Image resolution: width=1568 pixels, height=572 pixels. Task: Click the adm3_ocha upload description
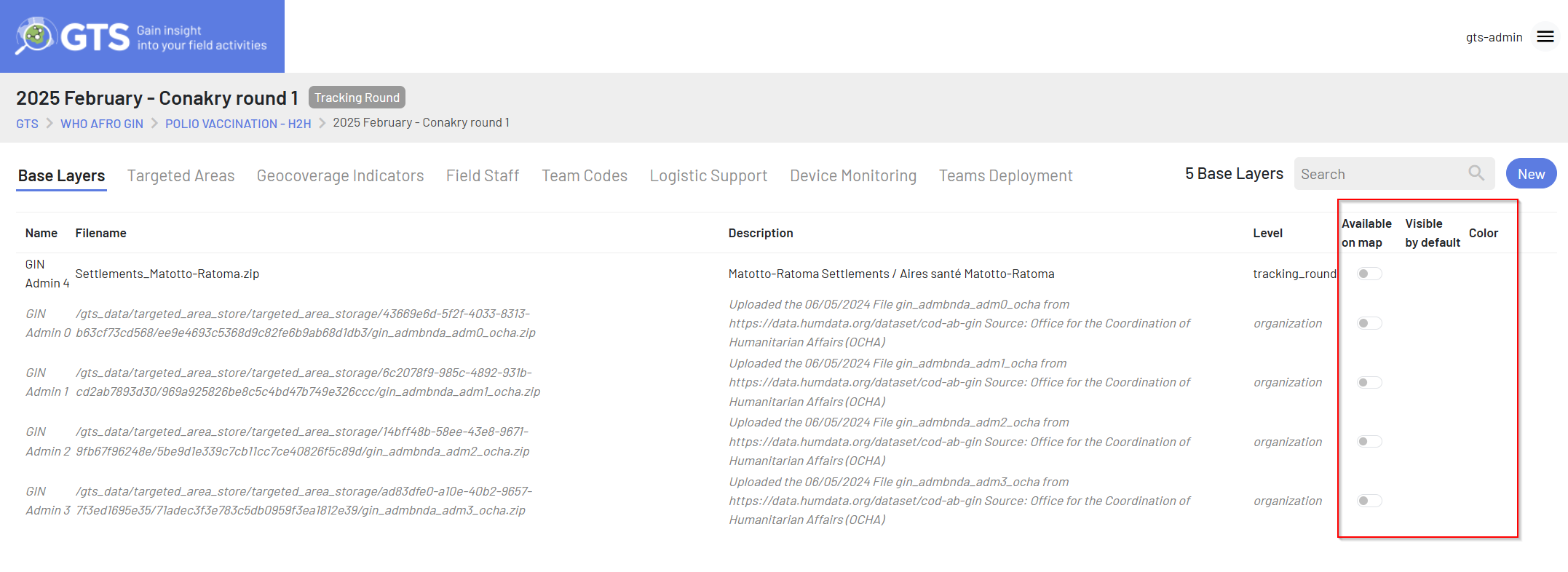click(959, 501)
